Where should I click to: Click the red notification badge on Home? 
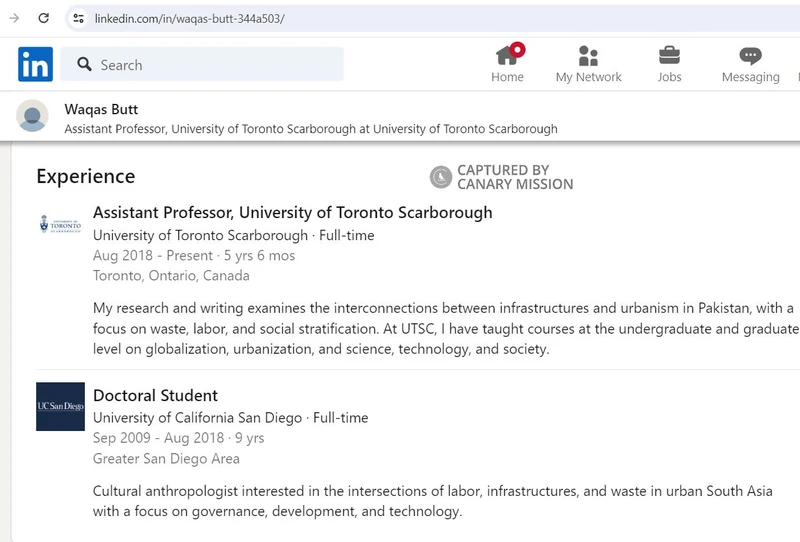click(x=517, y=49)
